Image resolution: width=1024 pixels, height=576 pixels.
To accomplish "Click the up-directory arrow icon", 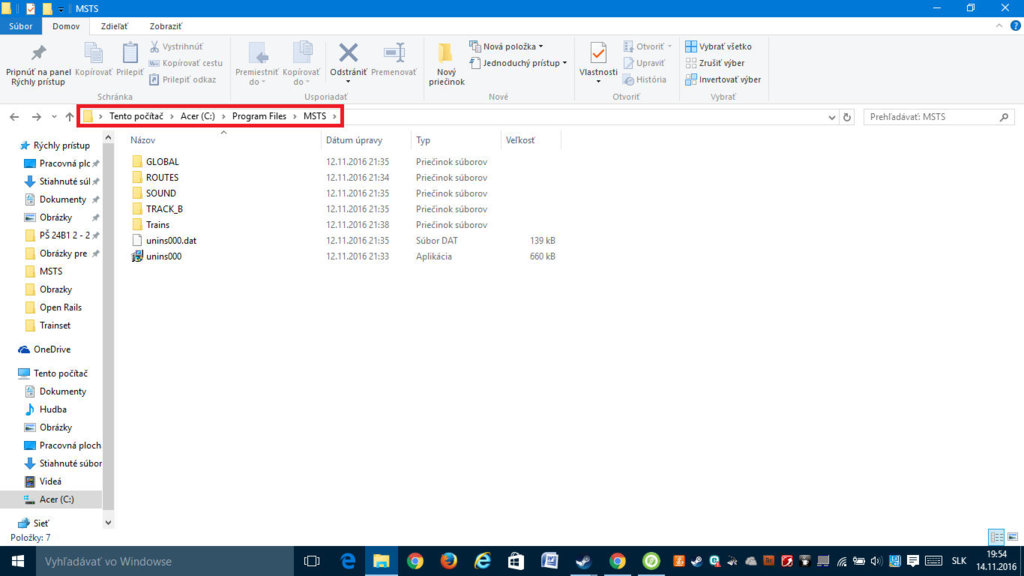I will tap(68, 117).
